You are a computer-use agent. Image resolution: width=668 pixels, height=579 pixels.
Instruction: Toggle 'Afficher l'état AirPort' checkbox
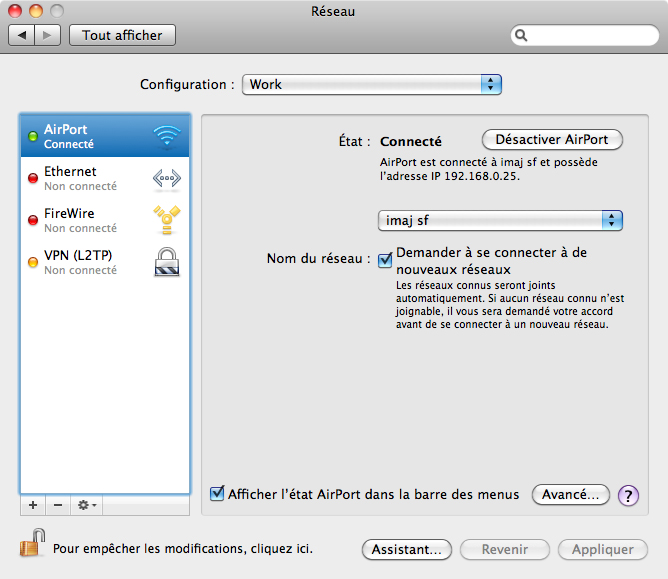tap(217, 494)
